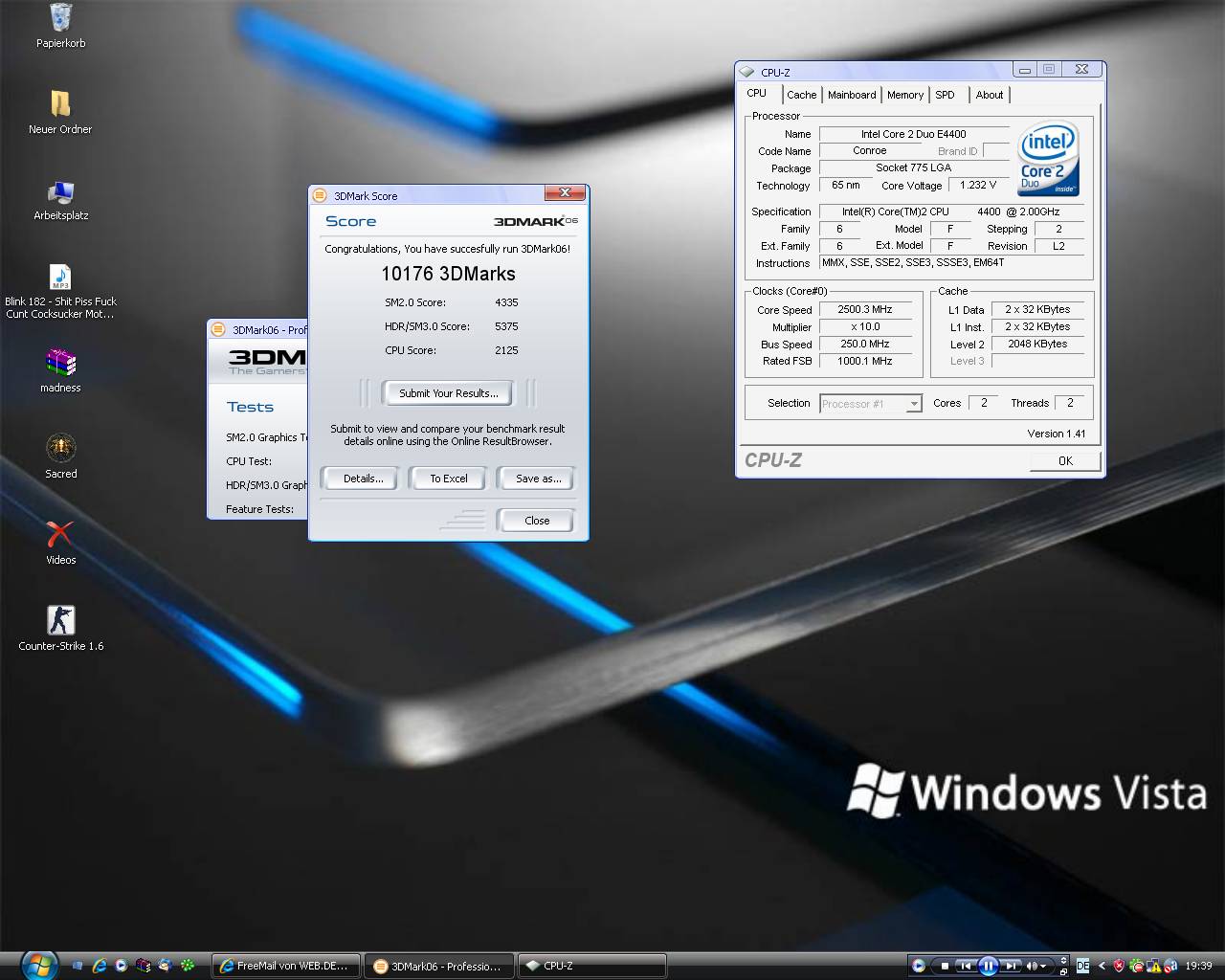
Task: Click Close button in 3DMark Score dialog
Action: 537,521
